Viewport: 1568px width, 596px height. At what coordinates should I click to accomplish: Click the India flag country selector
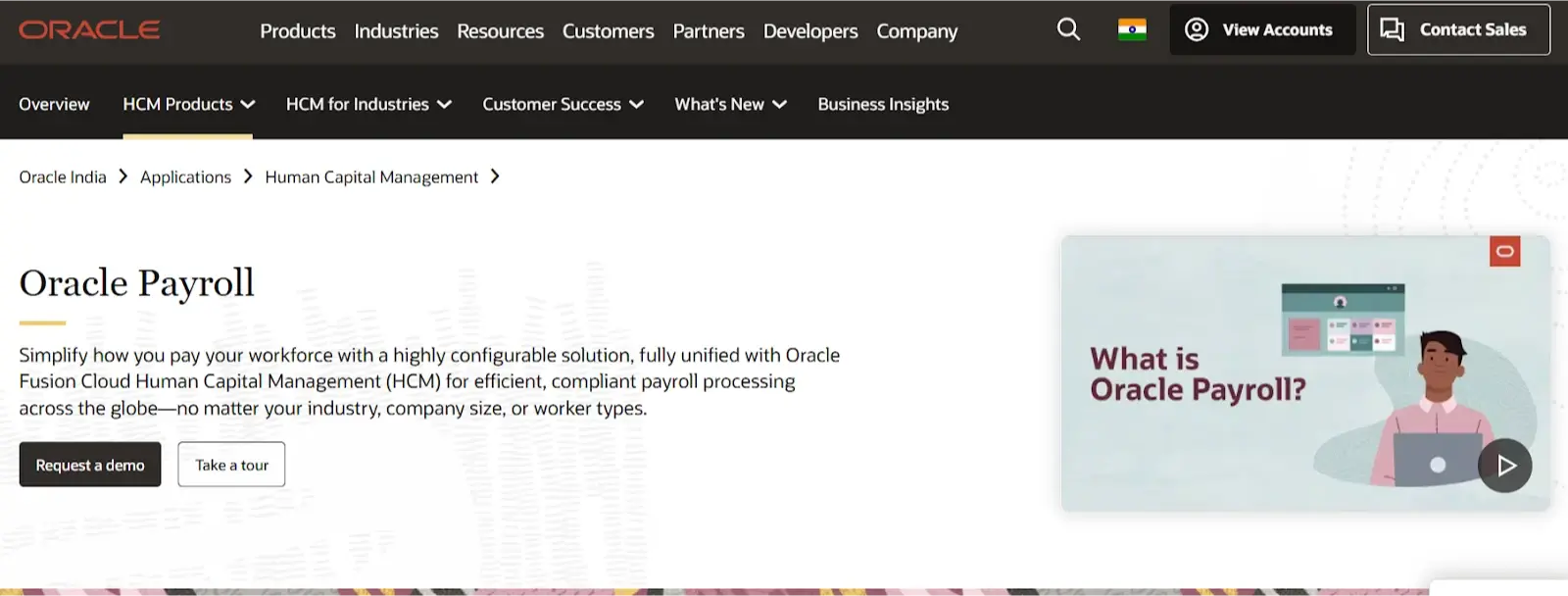[x=1132, y=30]
